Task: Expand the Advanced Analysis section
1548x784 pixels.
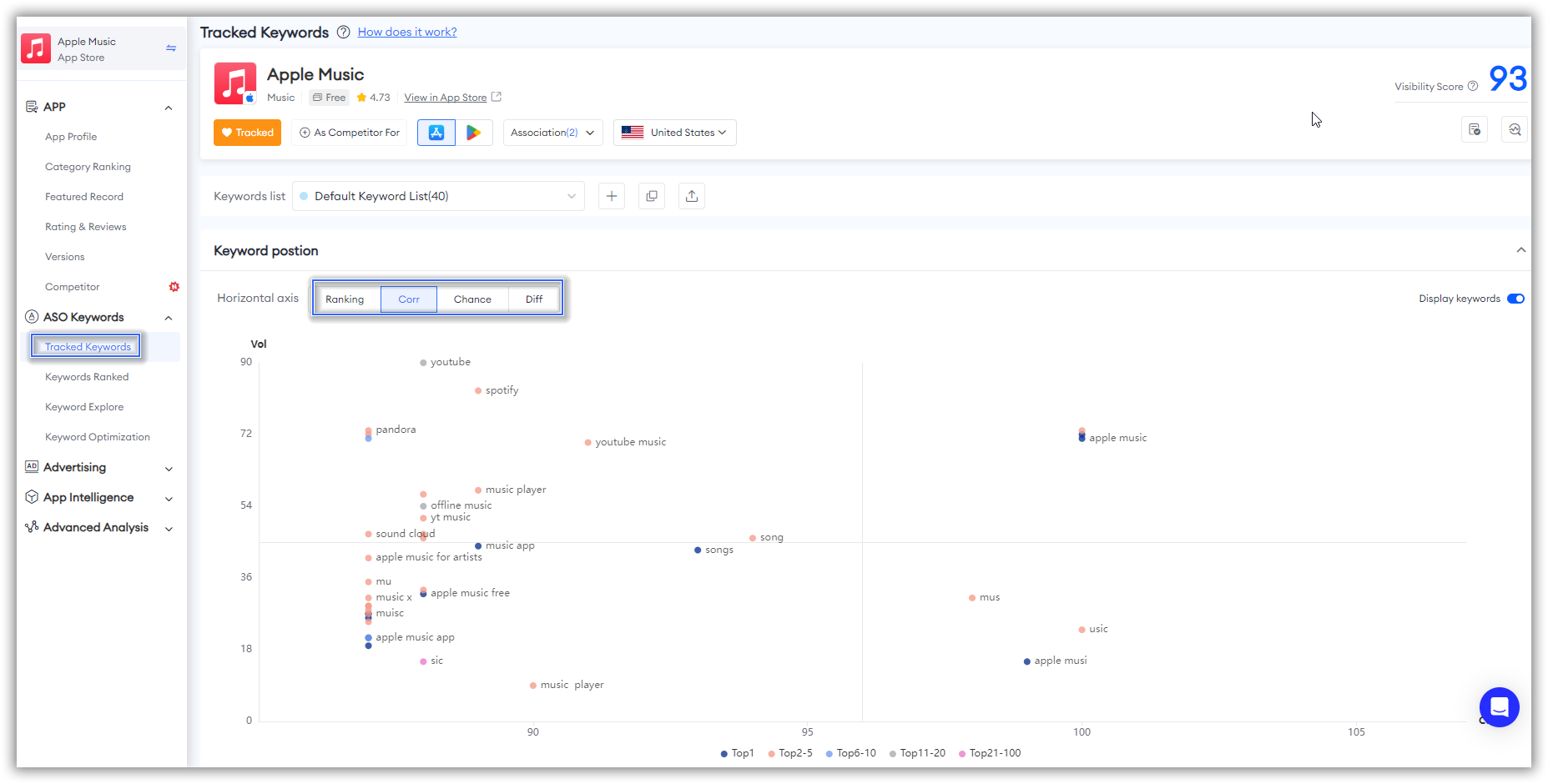Action: pos(169,529)
